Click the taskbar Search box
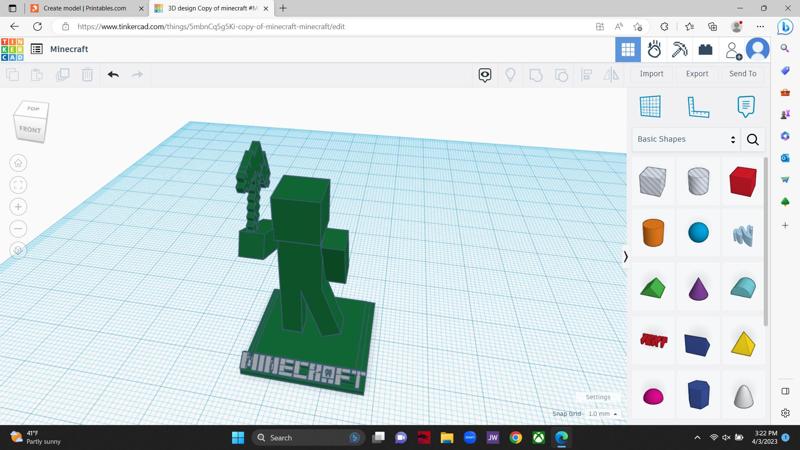 click(308, 438)
